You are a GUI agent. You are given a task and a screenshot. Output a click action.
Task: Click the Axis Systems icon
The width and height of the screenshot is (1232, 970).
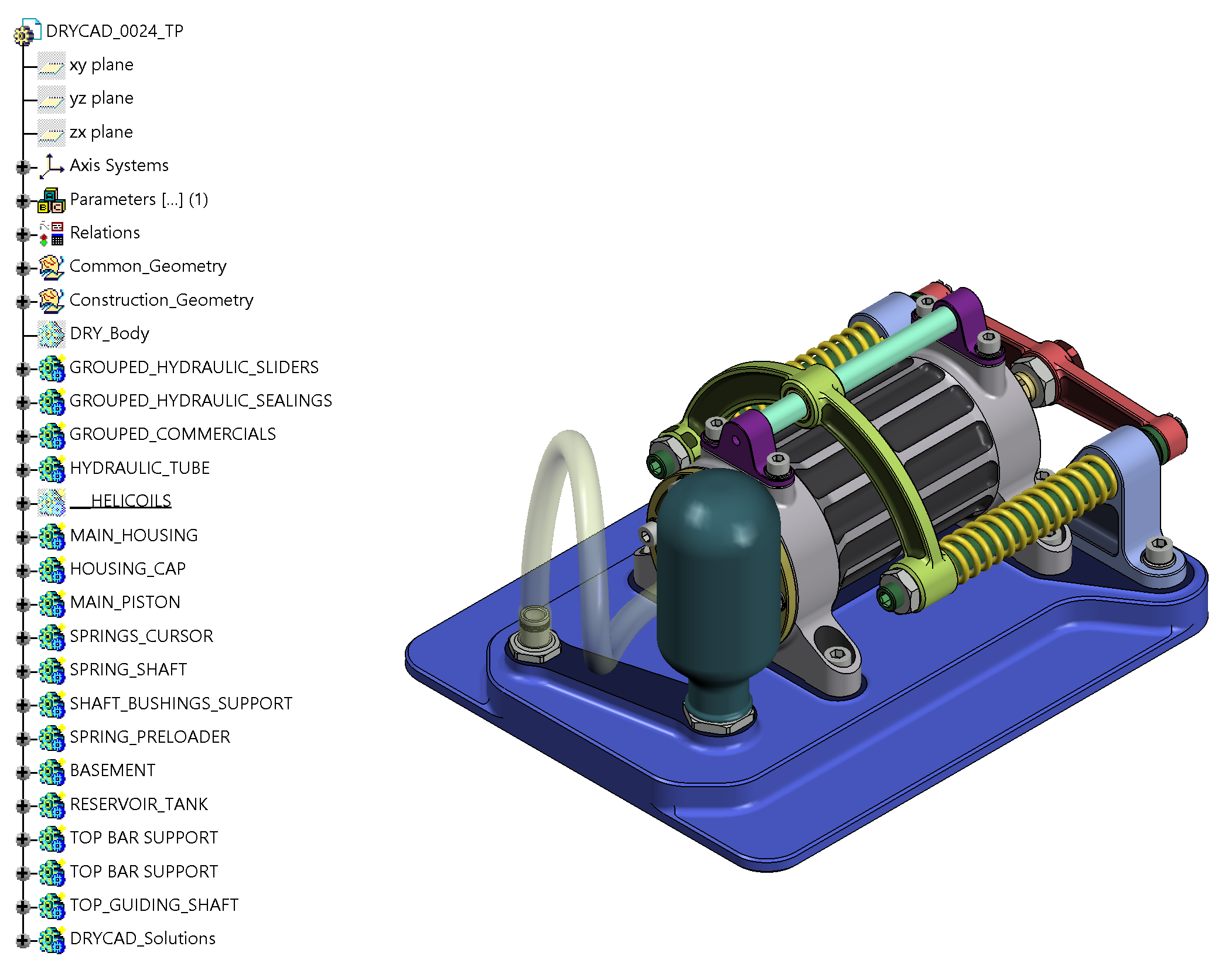pos(52,166)
